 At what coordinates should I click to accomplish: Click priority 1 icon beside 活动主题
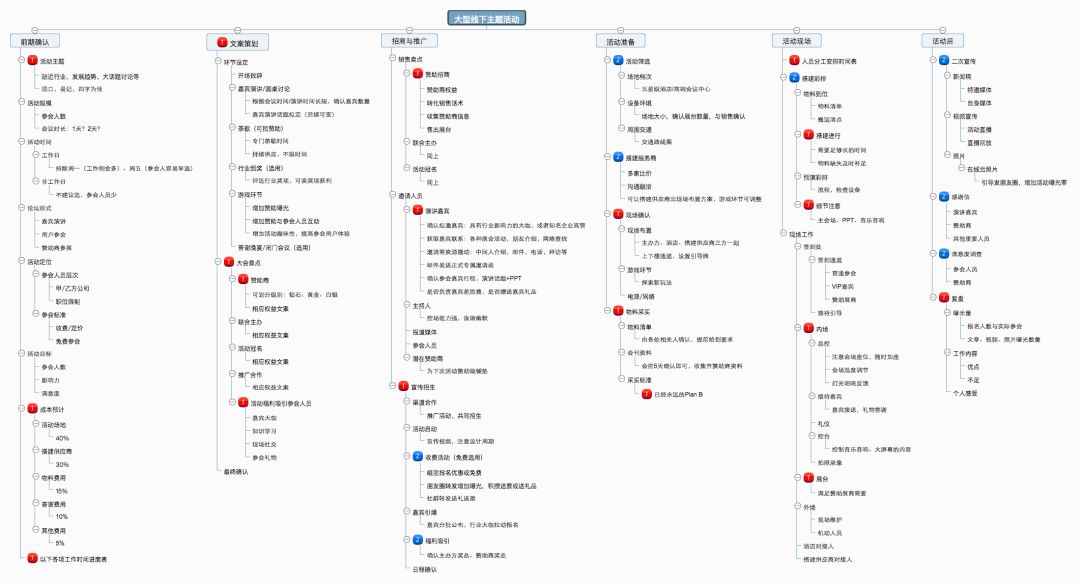(32, 61)
